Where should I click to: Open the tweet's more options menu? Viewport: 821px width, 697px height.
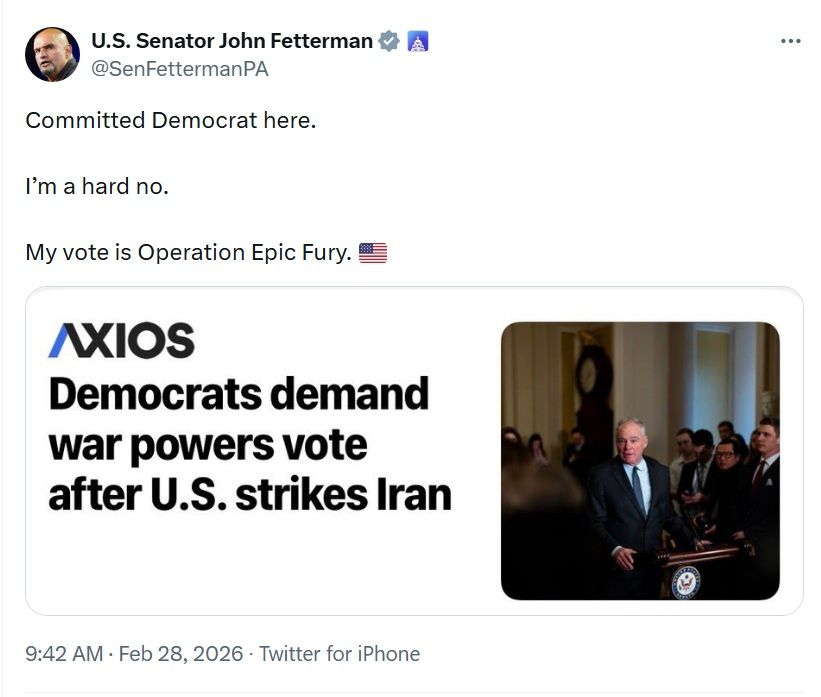pos(790,41)
